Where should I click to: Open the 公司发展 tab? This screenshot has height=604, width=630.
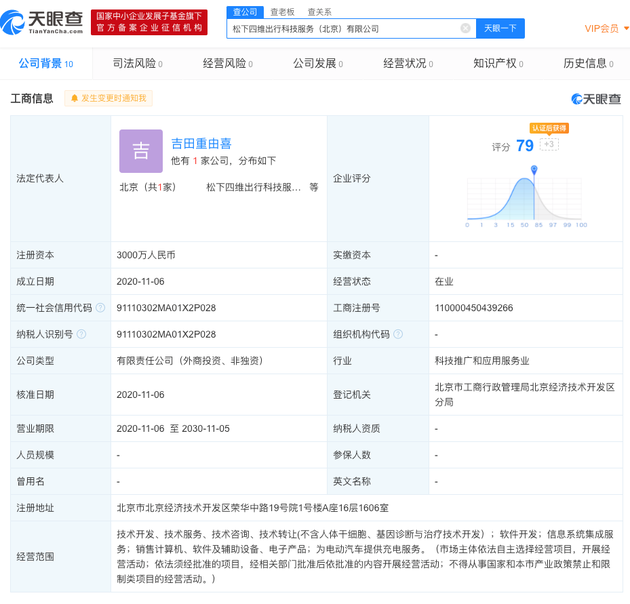[x=318, y=63]
